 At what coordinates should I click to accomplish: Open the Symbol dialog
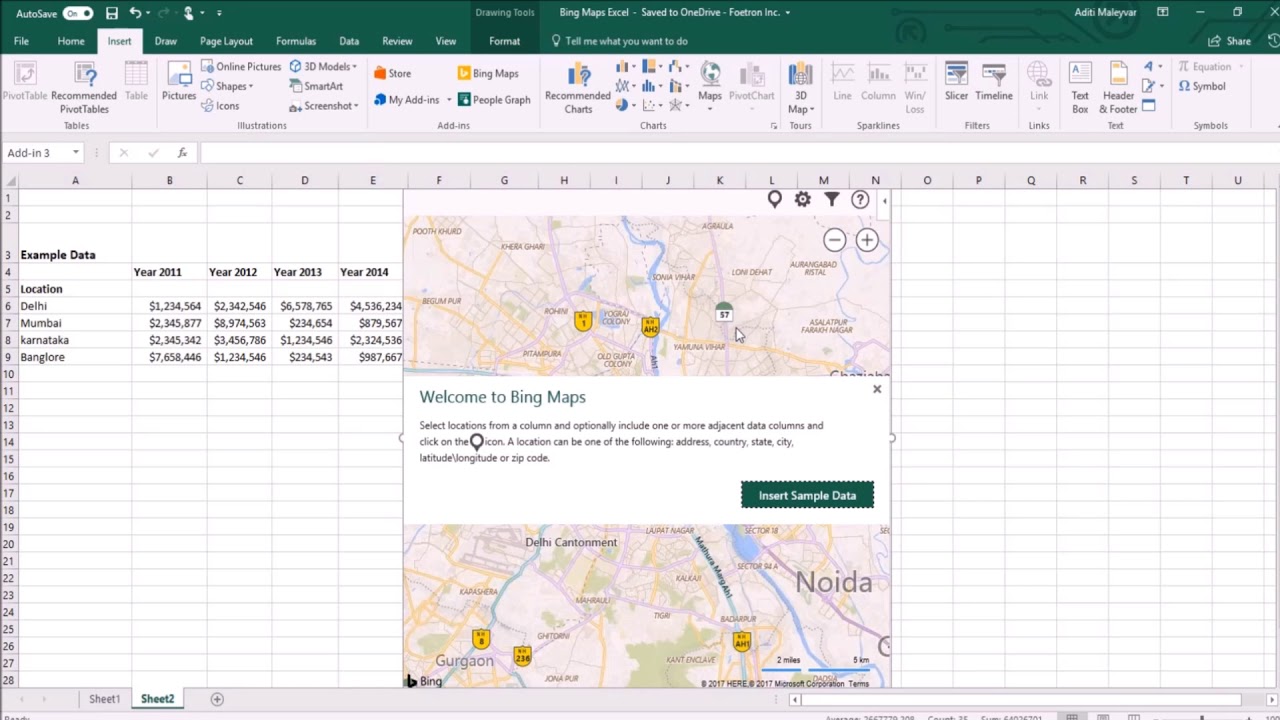click(1201, 86)
